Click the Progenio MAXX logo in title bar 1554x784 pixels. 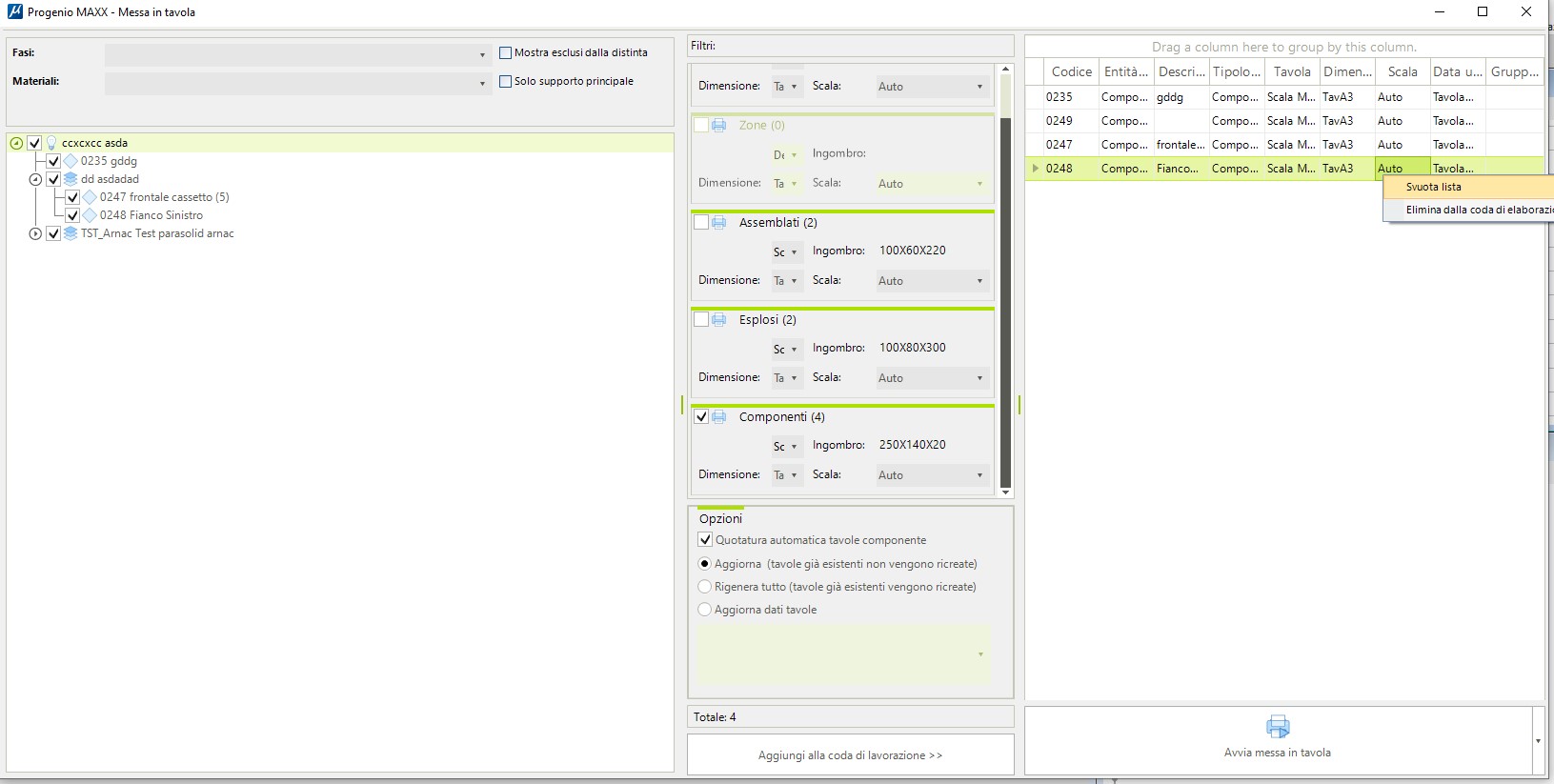pos(14,11)
